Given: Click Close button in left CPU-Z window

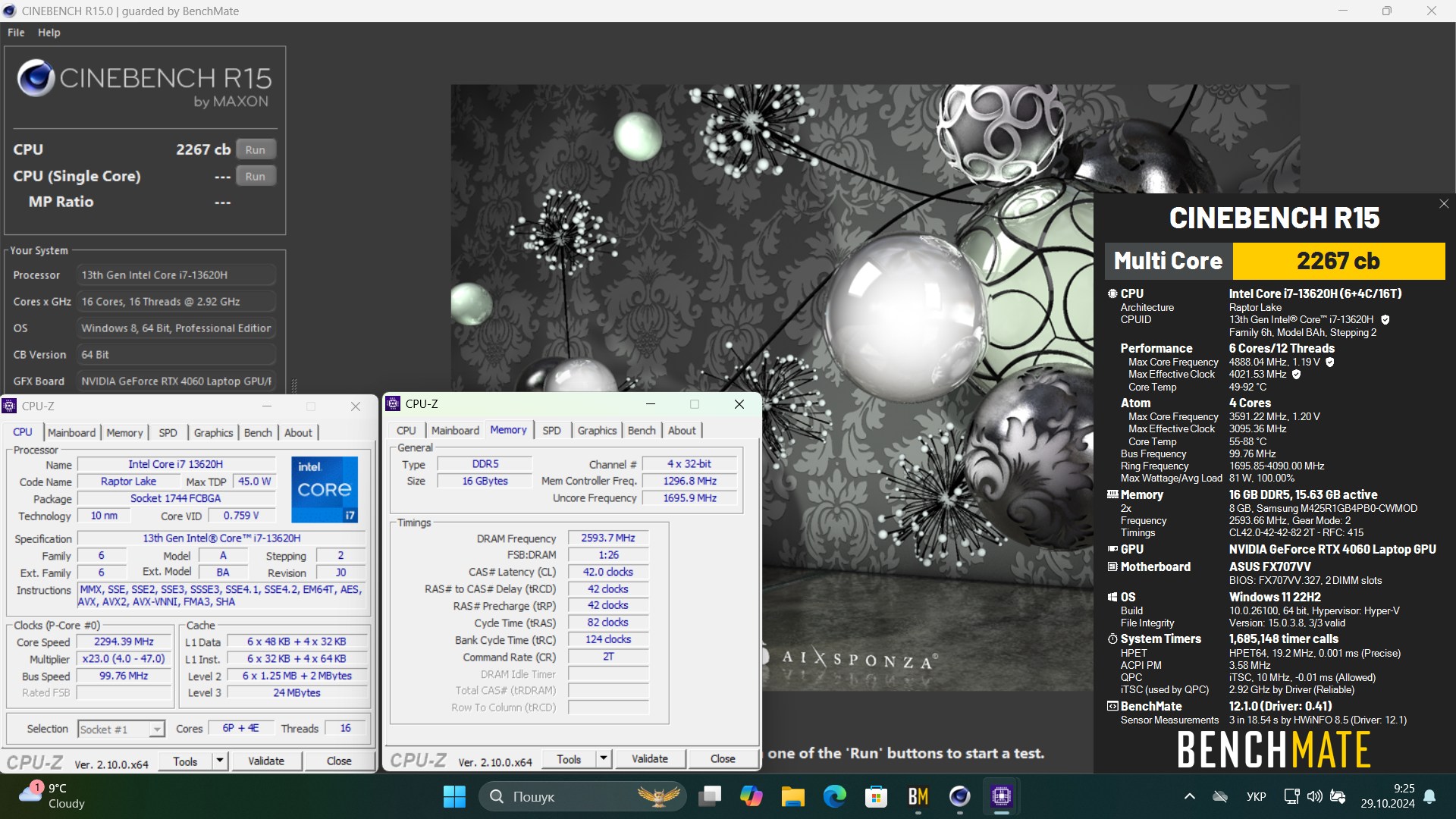Looking at the screenshot, I should (x=339, y=761).
